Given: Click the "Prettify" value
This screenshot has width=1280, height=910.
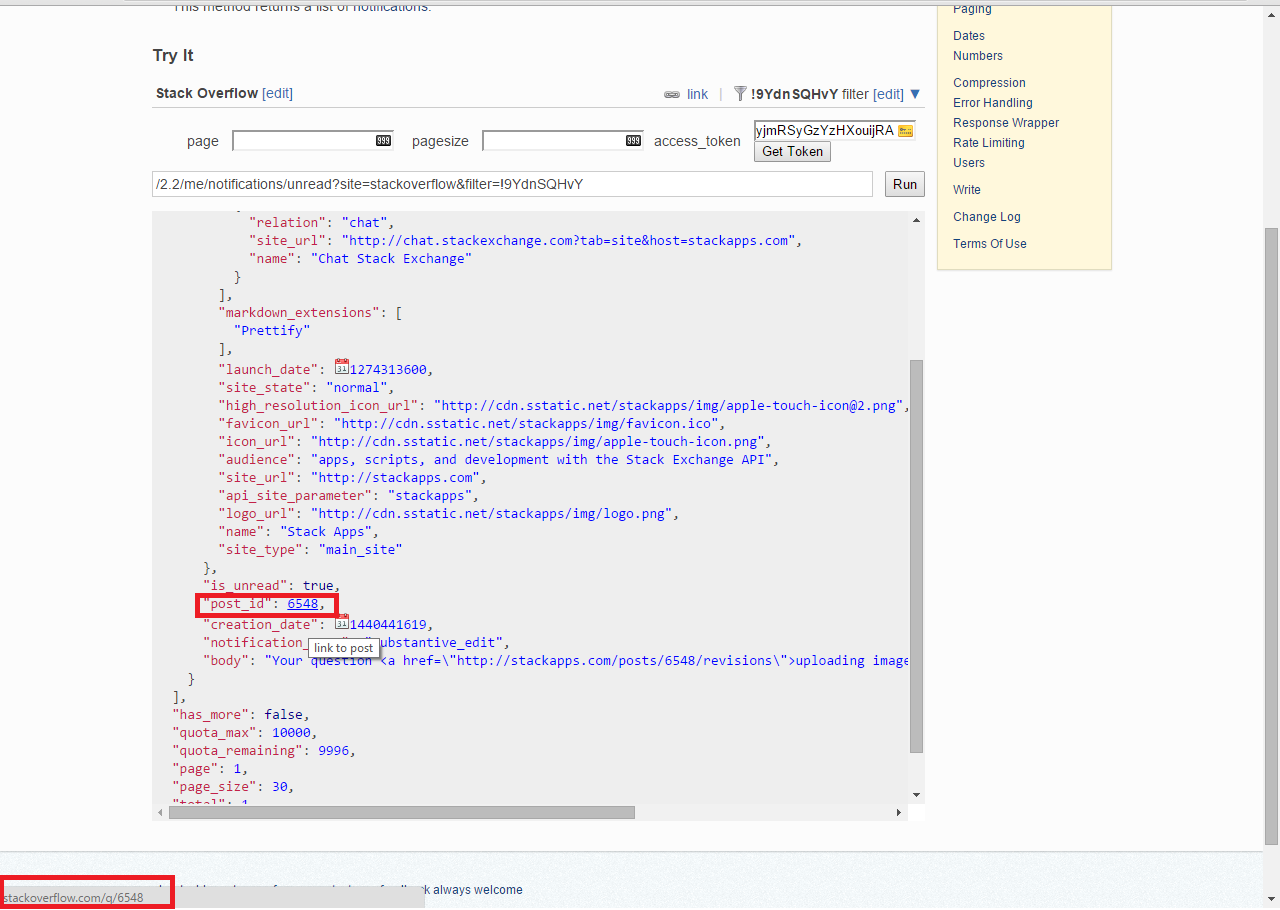Looking at the screenshot, I should tap(272, 330).
